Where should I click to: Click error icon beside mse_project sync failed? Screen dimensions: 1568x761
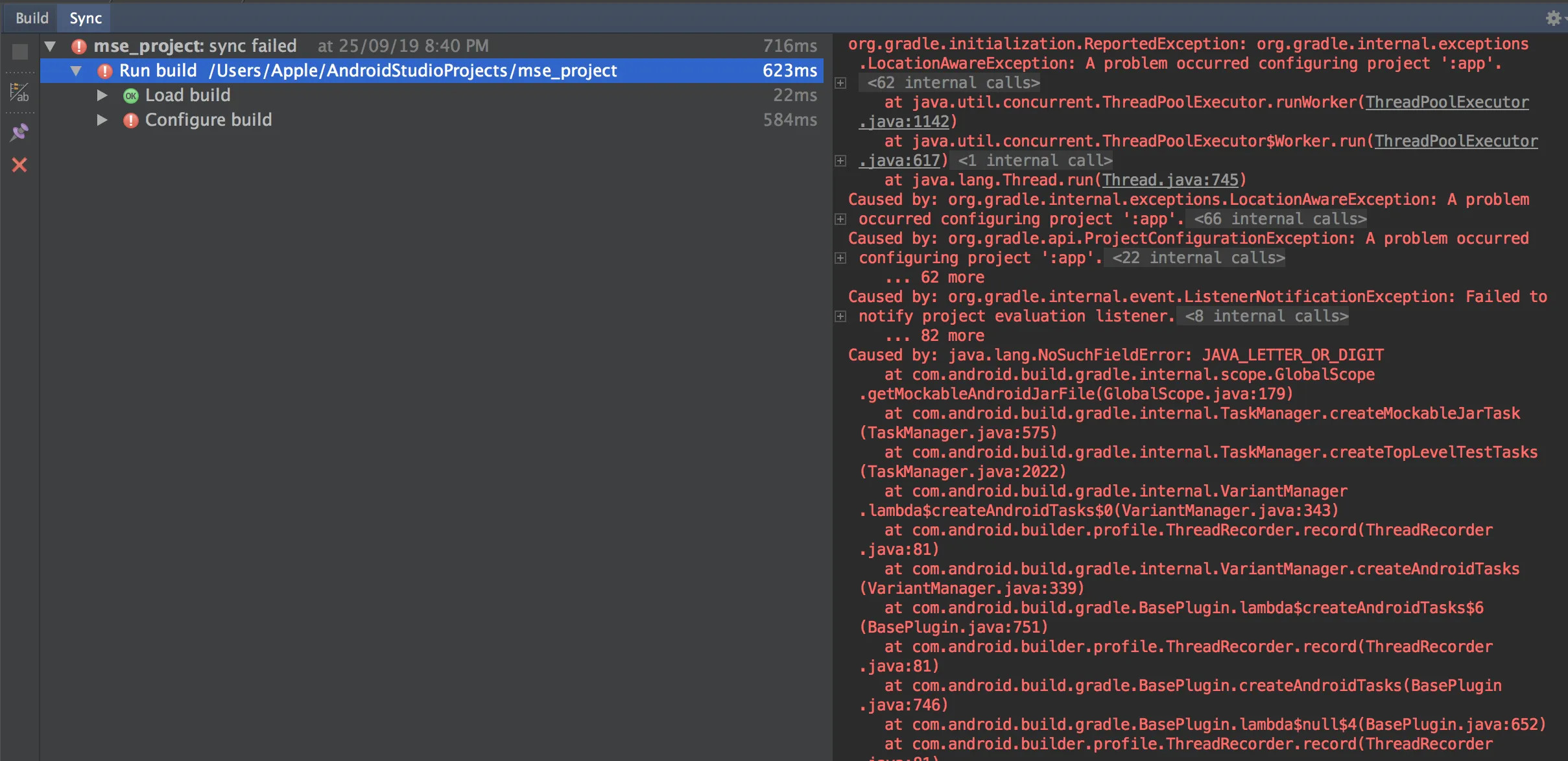[x=79, y=46]
